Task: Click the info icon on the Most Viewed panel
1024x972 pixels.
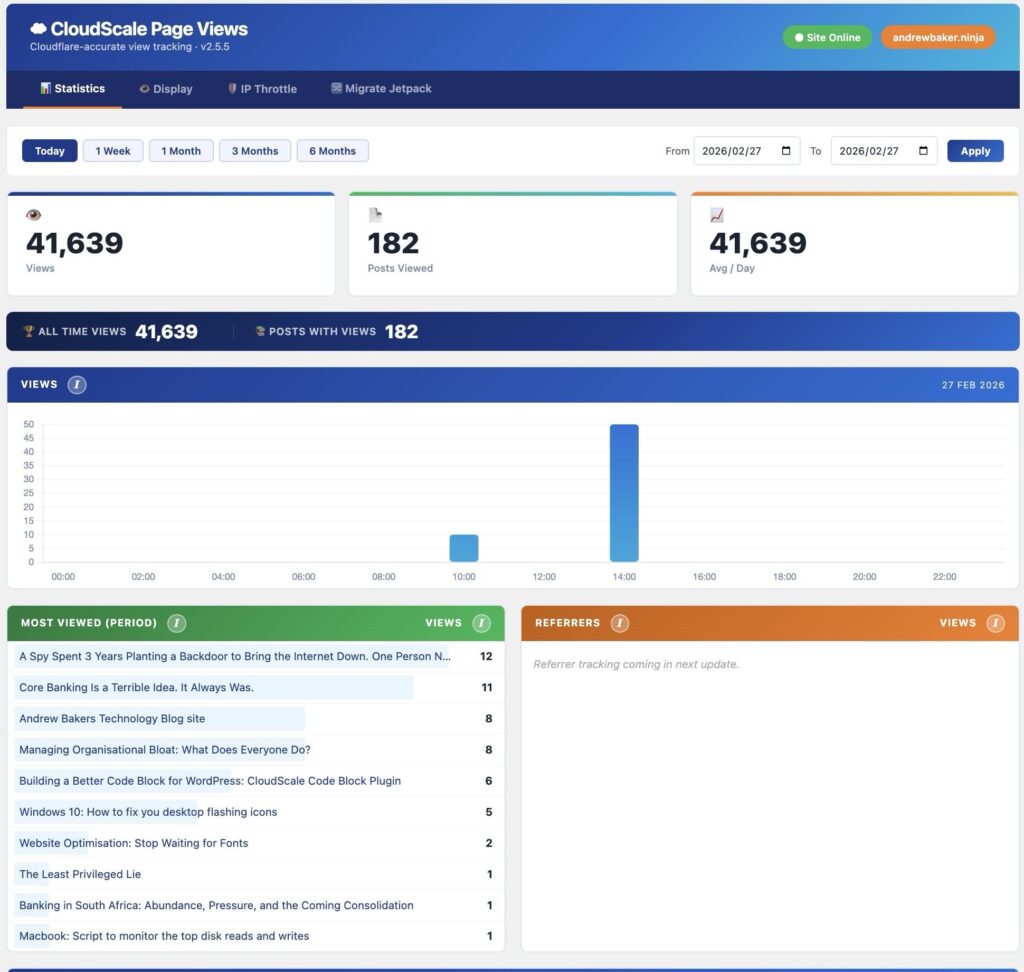Action: pyautogui.click(x=176, y=622)
